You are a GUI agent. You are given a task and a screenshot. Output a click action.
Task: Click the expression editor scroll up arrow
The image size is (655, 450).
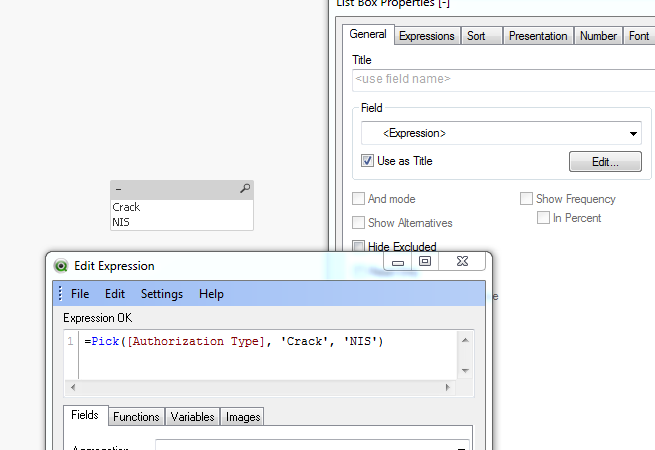pos(465,341)
